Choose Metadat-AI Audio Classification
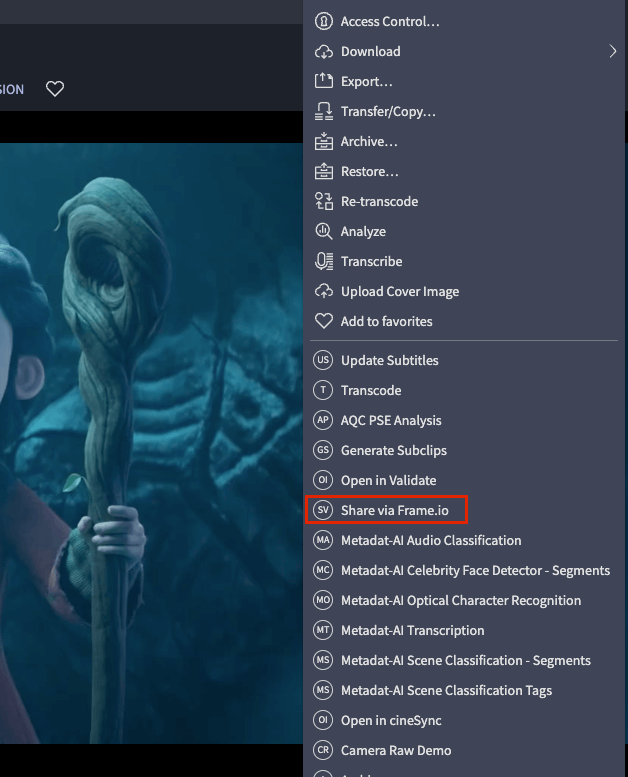Viewport: 628px width, 777px height. point(464,540)
